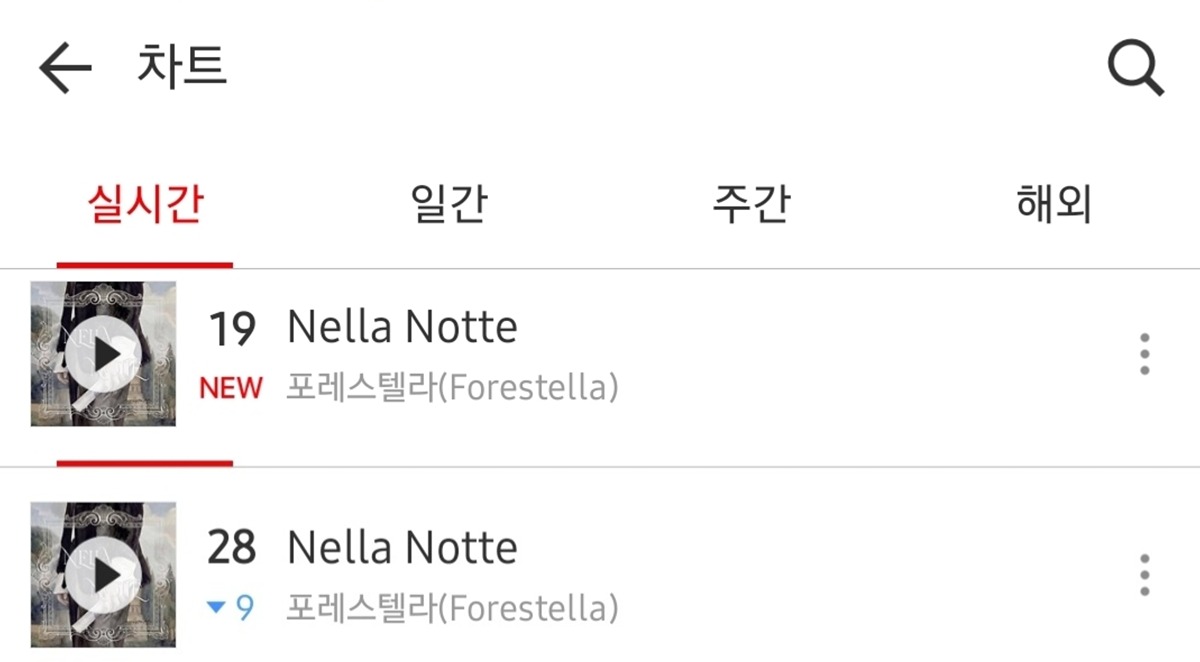
Task: Open search with the magnifier icon
Action: pyautogui.click(x=1135, y=69)
